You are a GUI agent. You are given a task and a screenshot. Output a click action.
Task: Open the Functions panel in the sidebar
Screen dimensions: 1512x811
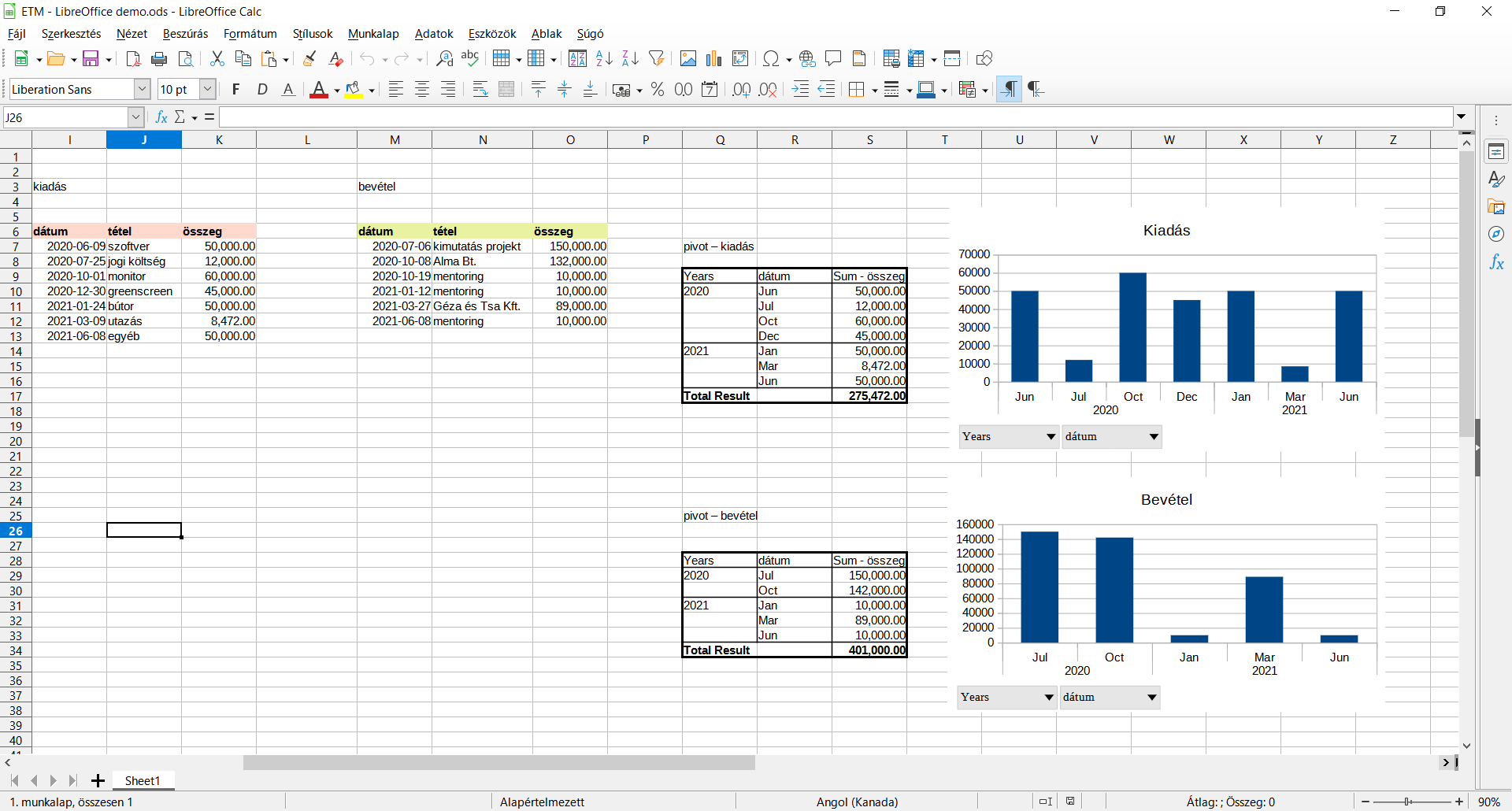tap(1497, 263)
